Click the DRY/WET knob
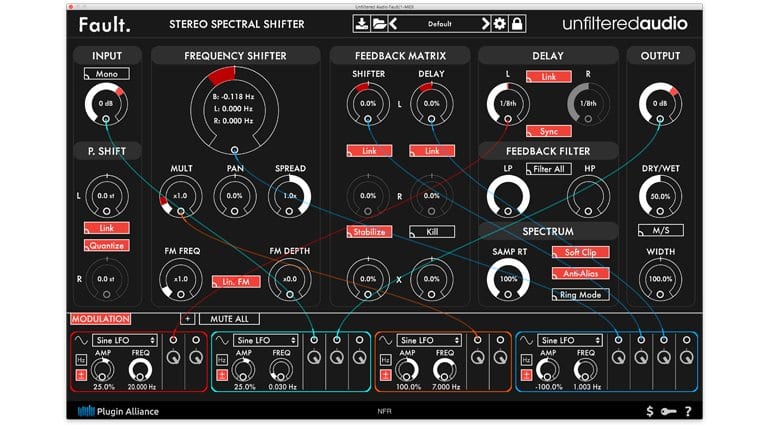This screenshot has width=770, height=425. 660,196
